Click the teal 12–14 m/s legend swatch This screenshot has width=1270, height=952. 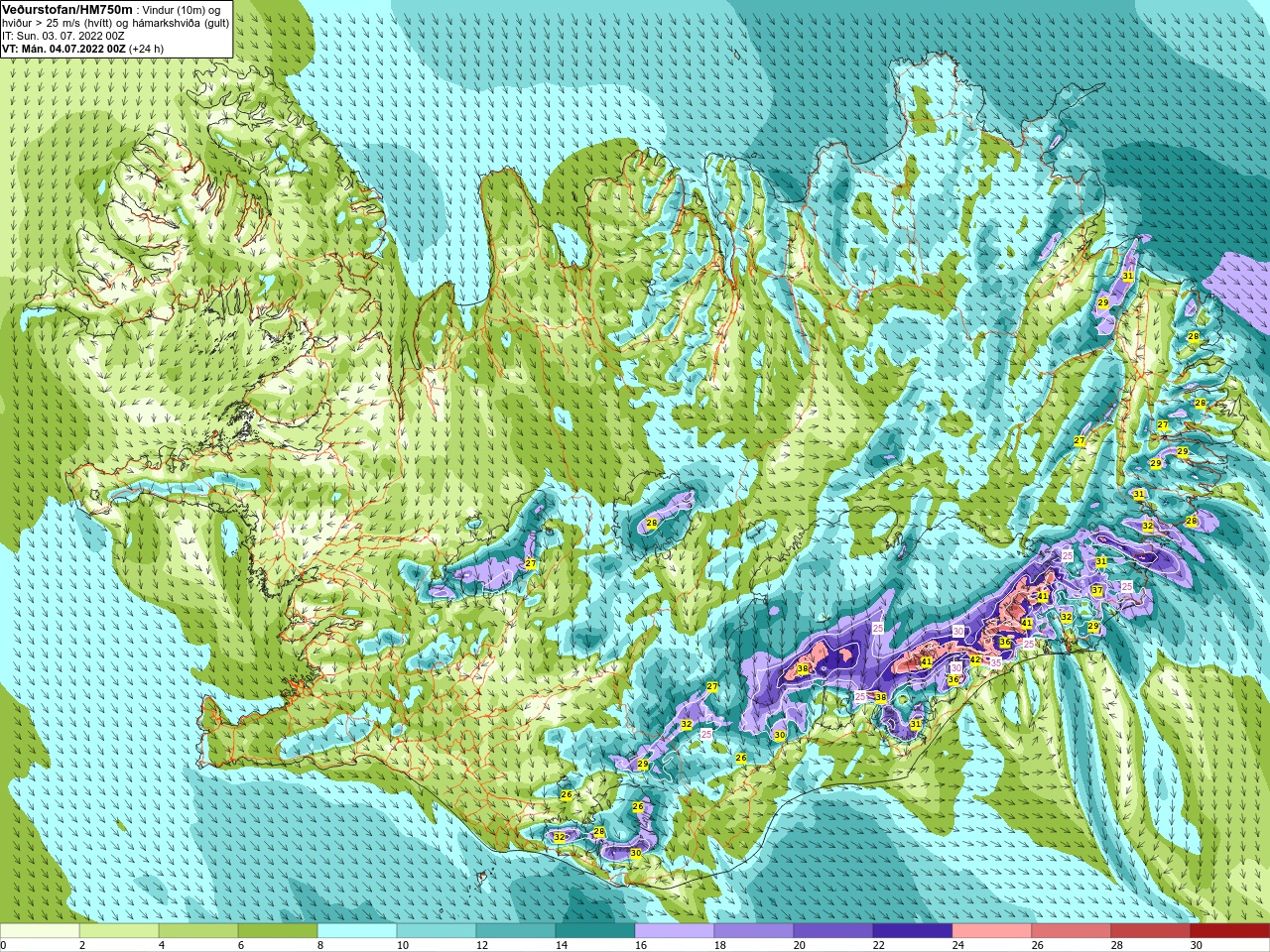(516, 931)
